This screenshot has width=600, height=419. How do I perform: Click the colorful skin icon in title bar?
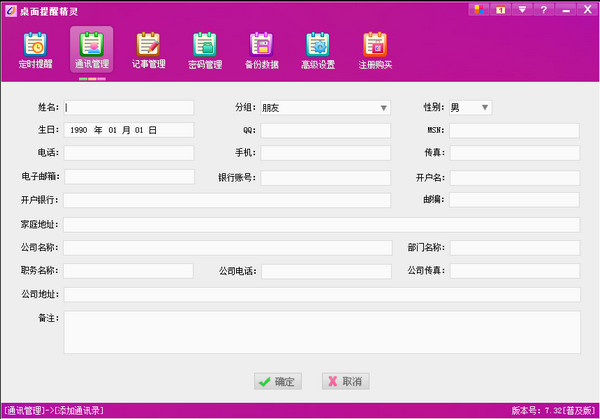tap(480, 9)
